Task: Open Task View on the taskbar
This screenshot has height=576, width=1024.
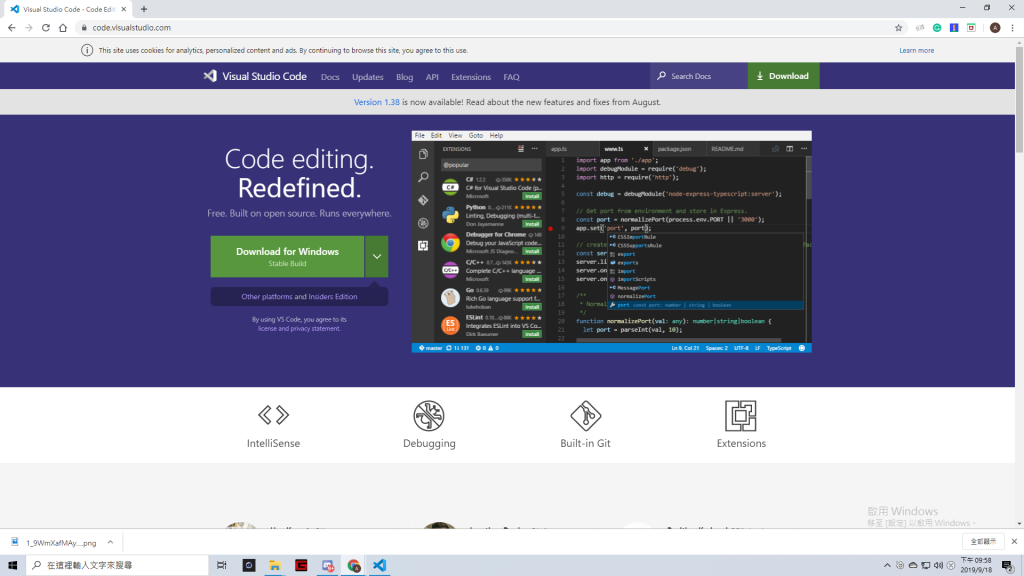Action: click(221, 565)
